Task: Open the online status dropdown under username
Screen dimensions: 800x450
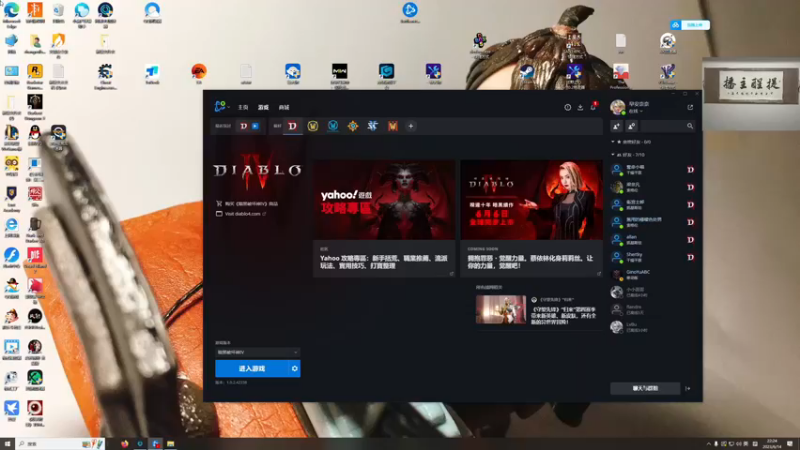Action: click(635, 111)
